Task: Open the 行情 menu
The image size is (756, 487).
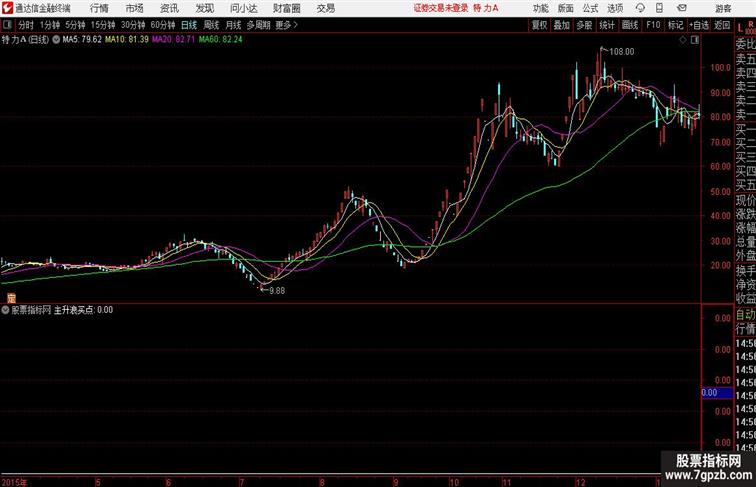Action: (x=99, y=8)
